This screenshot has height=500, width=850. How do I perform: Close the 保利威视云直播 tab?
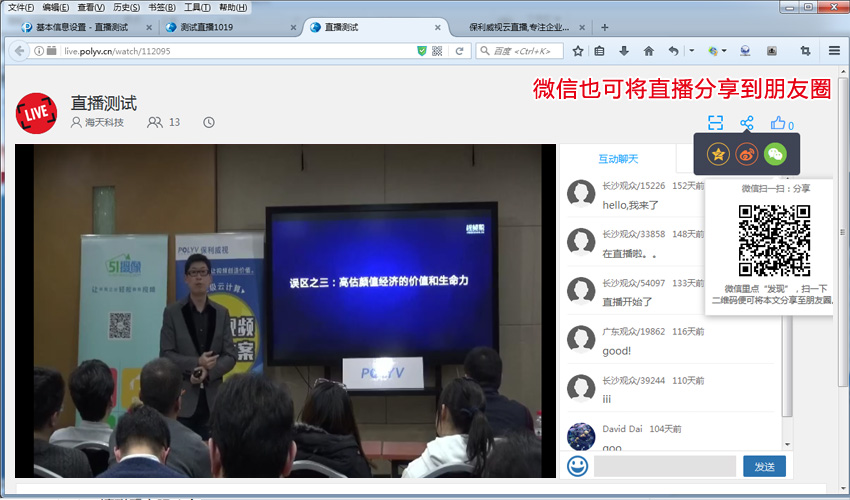582,27
